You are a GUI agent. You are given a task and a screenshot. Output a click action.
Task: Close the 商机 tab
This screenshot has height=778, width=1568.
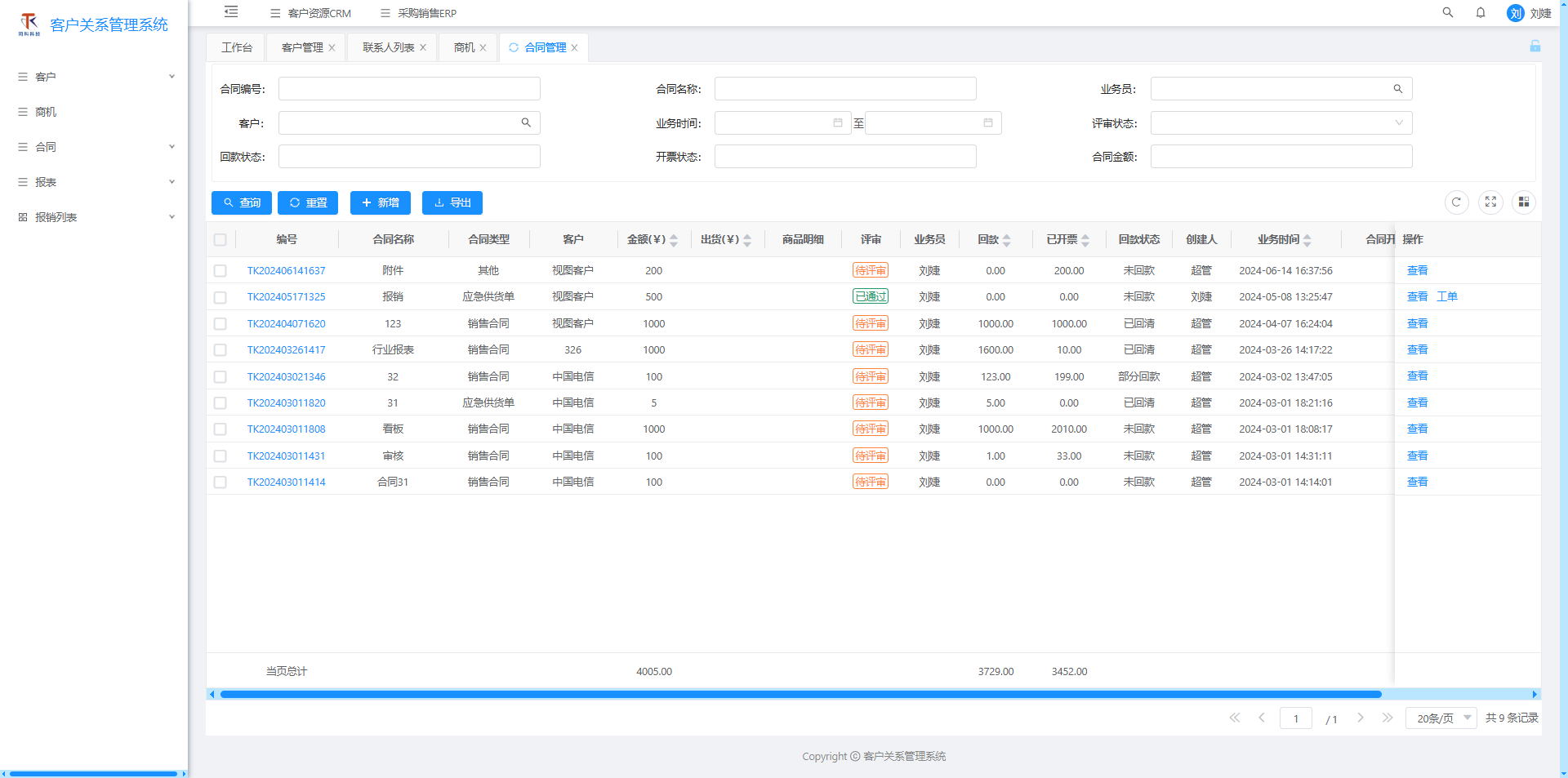[x=483, y=47]
